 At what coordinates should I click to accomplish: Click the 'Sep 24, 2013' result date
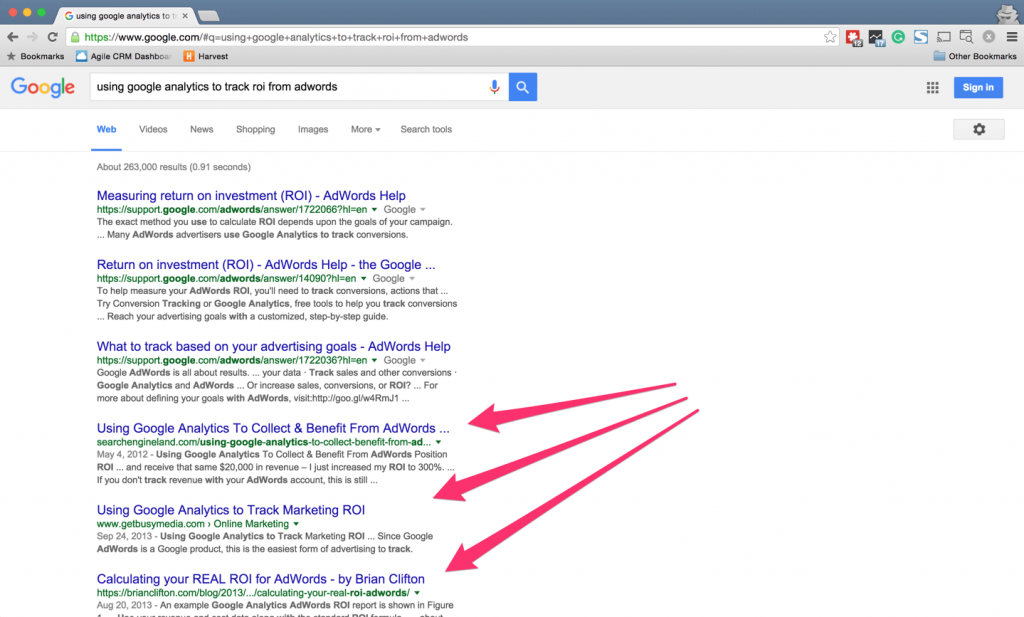click(x=124, y=536)
